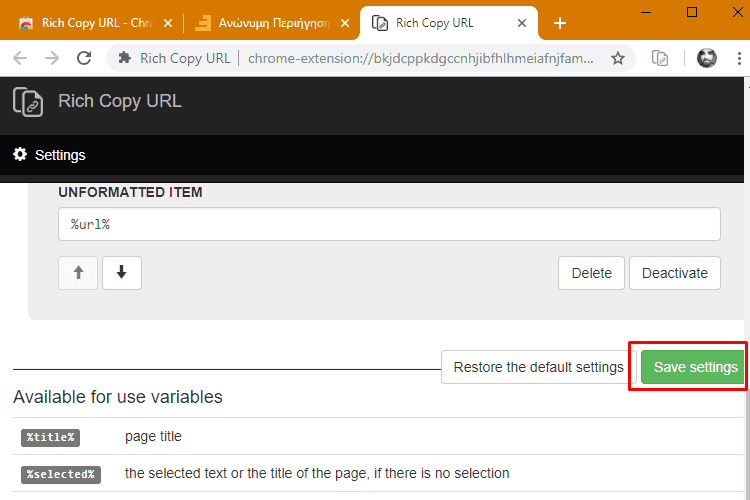Maximize the browser window
This screenshot has height=500, width=750.
692,12
